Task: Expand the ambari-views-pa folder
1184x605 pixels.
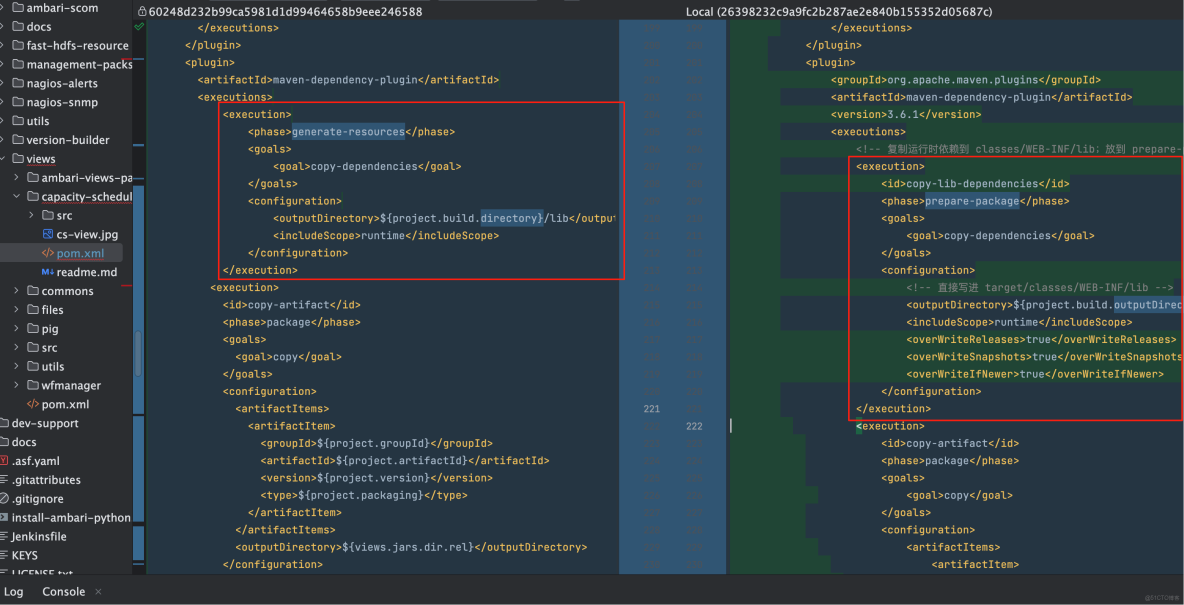Action: [17, 177]
